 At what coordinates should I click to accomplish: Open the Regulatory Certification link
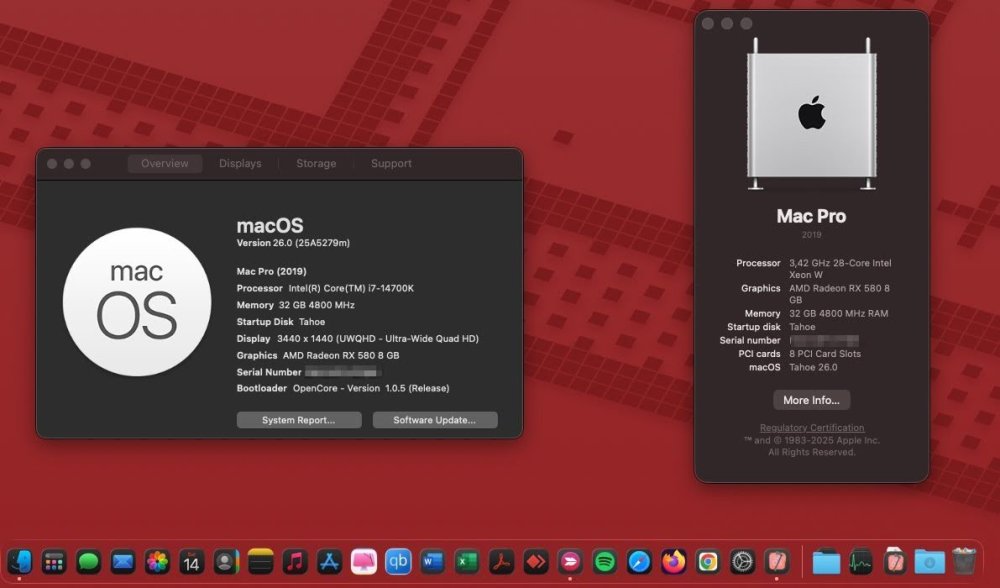pos(812,428)
